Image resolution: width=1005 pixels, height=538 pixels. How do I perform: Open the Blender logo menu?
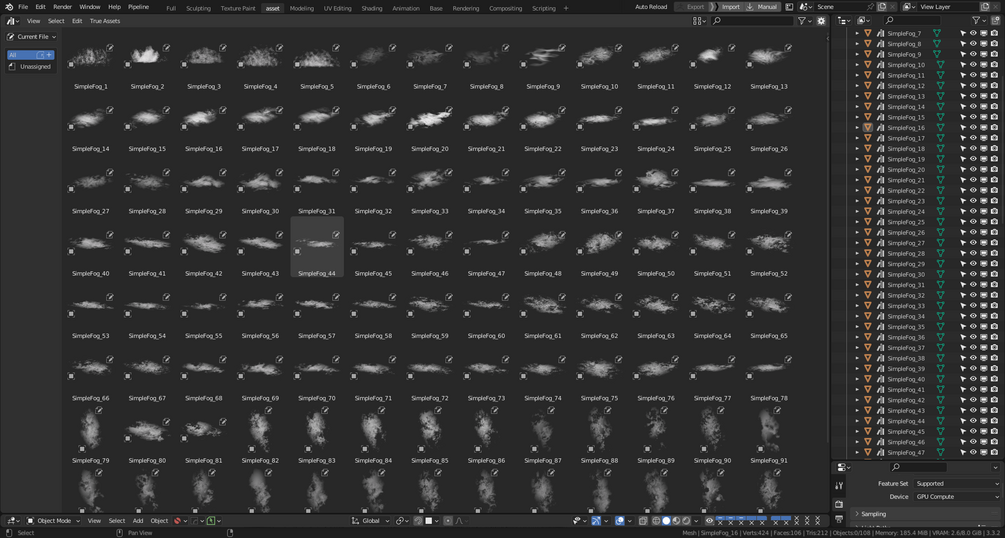(8, 7)
